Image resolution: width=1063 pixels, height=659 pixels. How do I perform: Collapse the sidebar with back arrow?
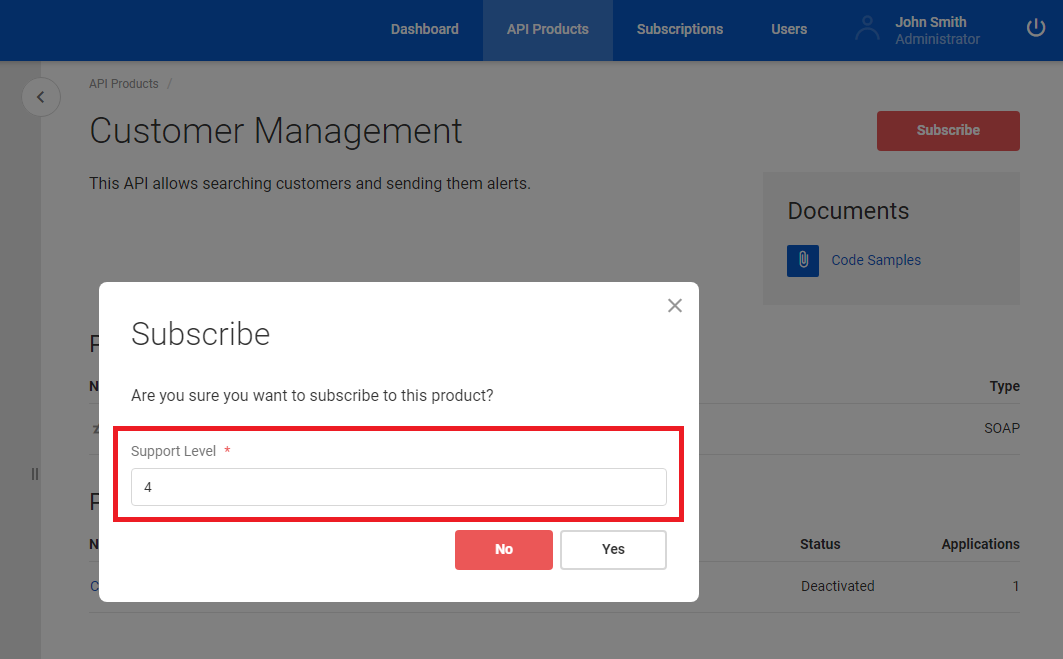[41, 97]
